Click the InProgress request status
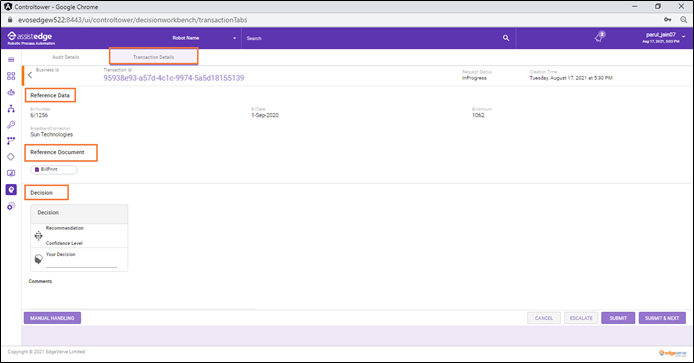 474,78
